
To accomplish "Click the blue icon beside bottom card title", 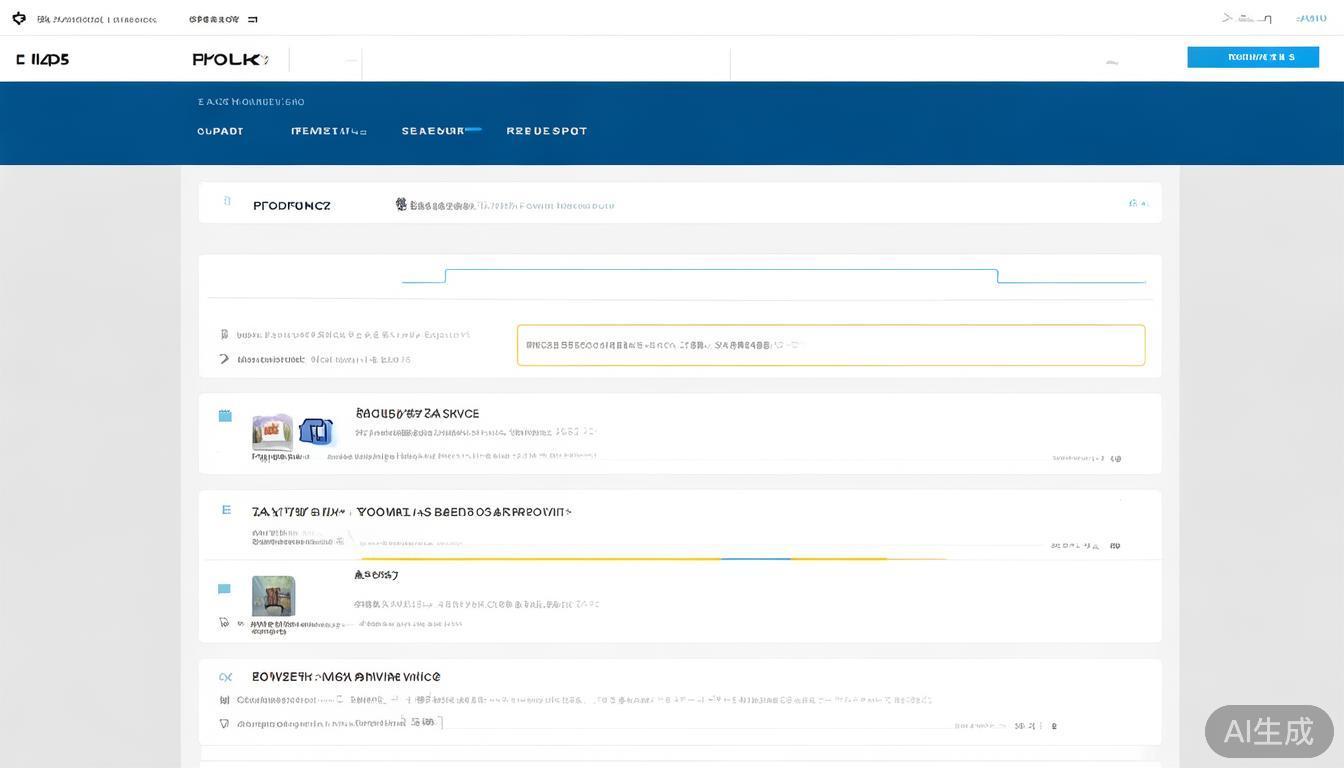I will [x=225, y=677].
